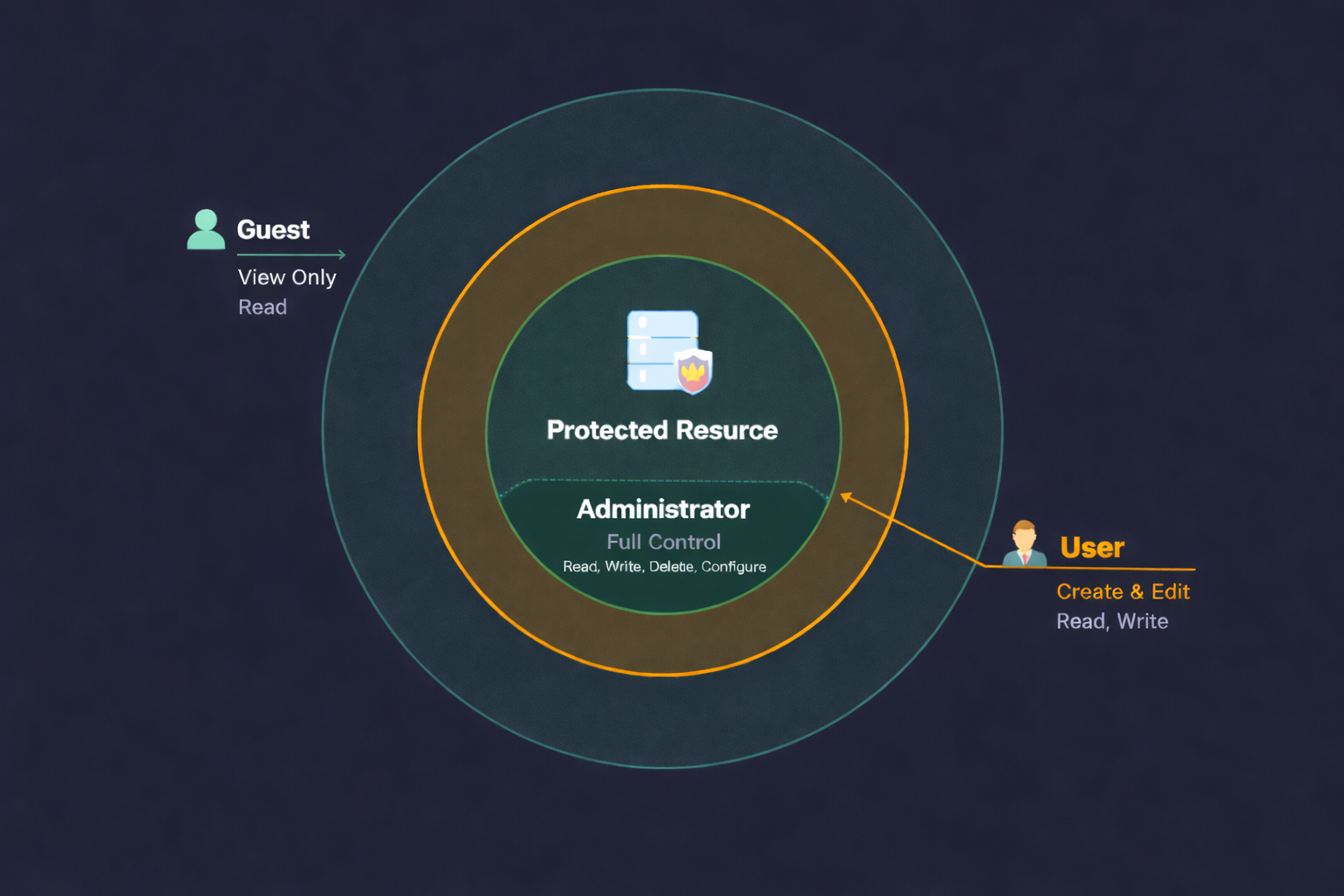Viewport: 1344px width, 896px height.
Task: Click the bottom drawer of the server icon
Action: click(x=654, y=374)
